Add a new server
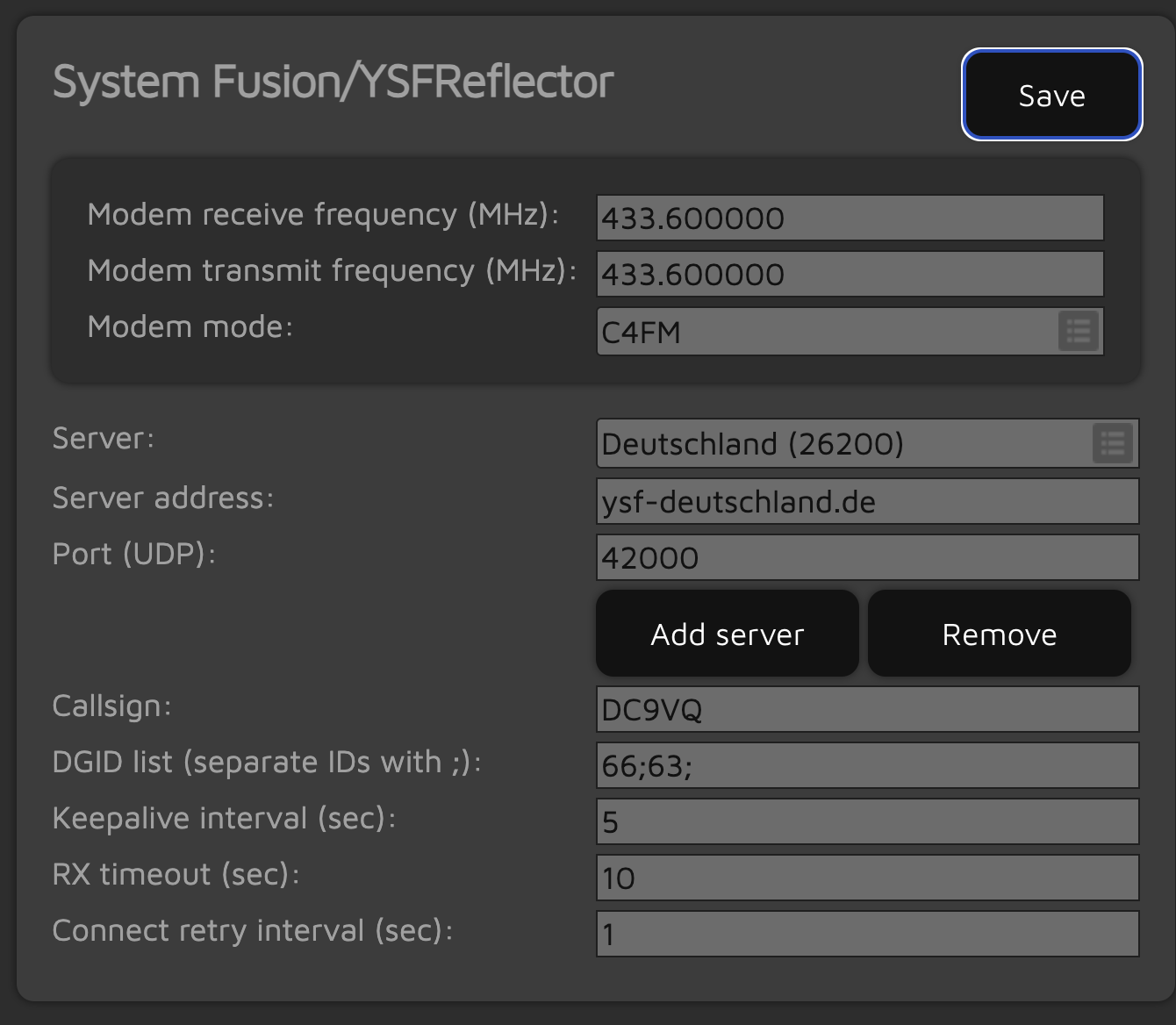 (728, 634)
